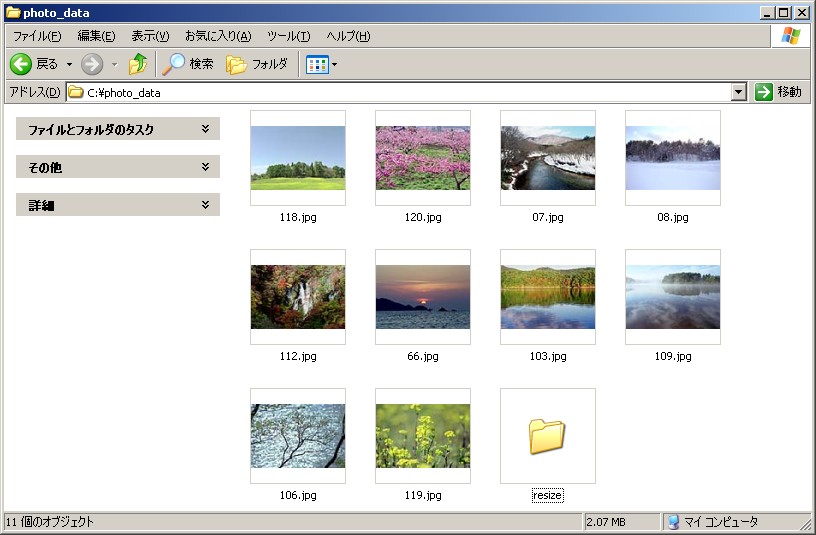Screen dimensions: 816x535
Task: Open the お気に入り(A) menu
Action: click(x=218, y=36)
